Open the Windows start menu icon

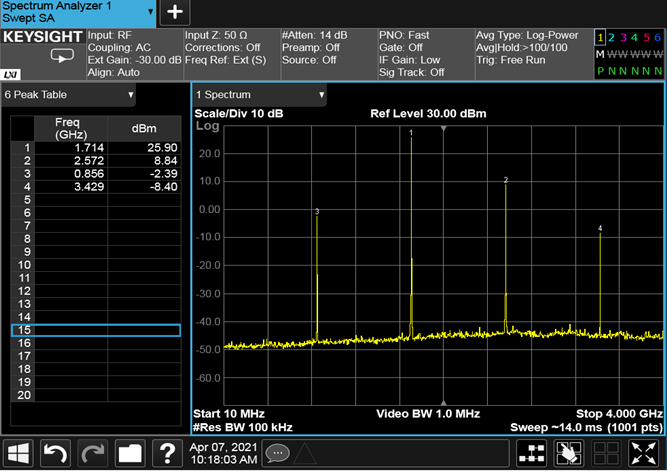pyautogui.click(x=18, y=453)
